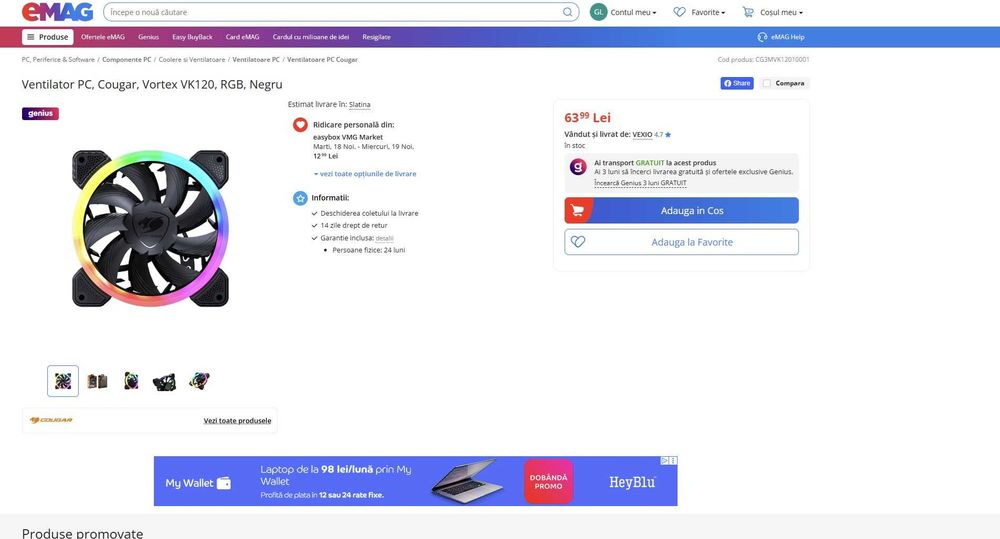Click Adauga in Cos button
Screen dimensions: 1000x539
tap(681, 210)
